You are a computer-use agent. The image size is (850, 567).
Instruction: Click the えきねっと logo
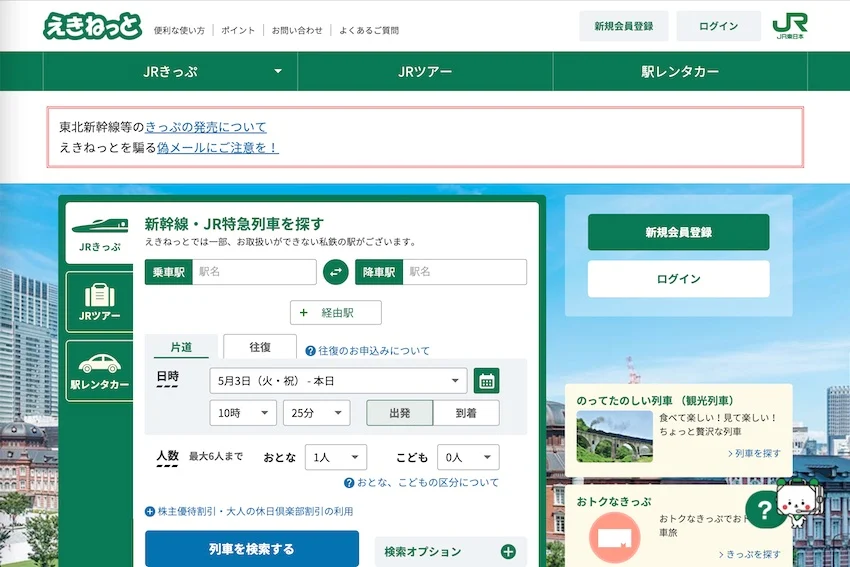click(x=92, y=26)
